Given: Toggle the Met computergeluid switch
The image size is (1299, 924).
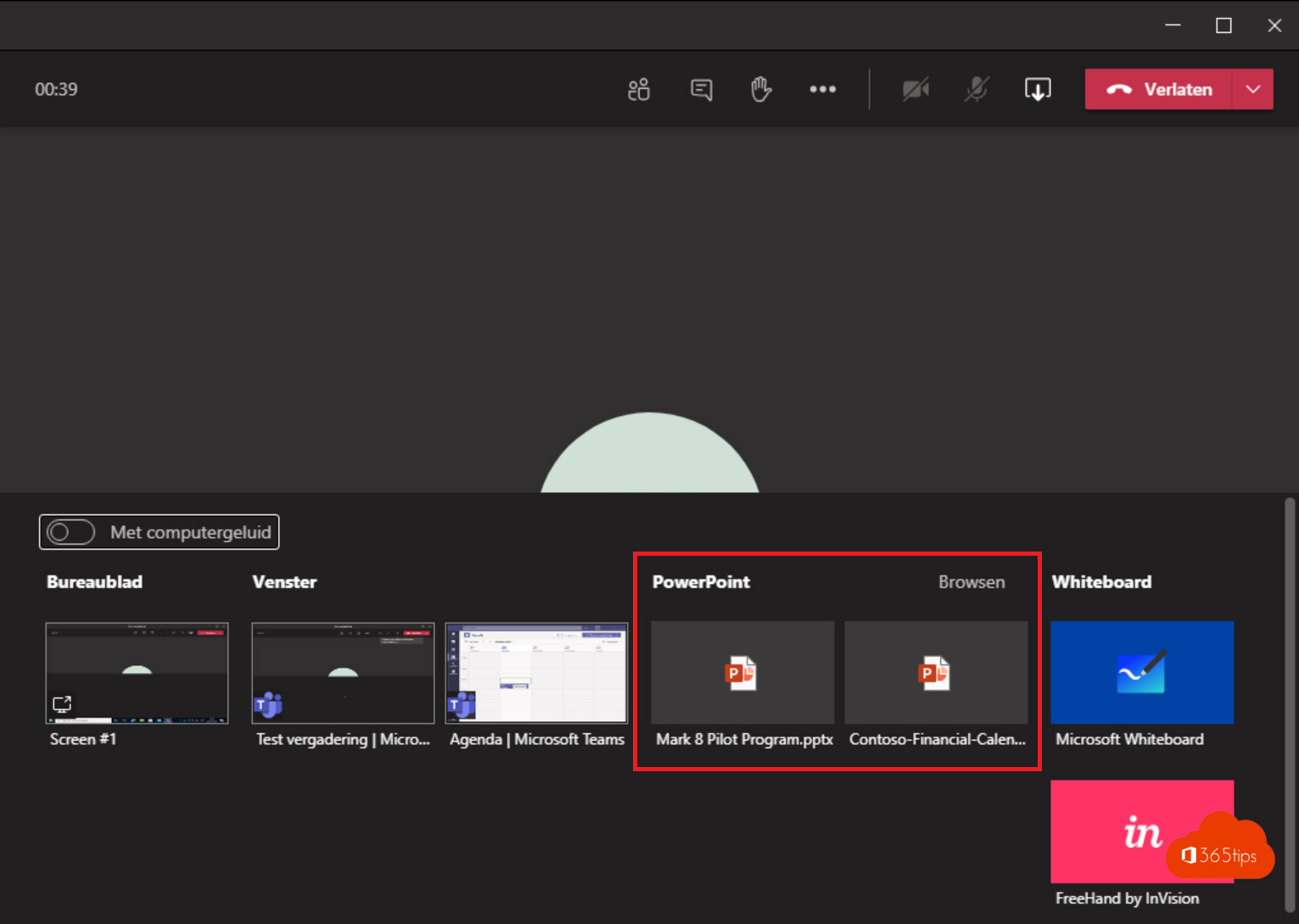Looking at the screenshot, I should 71,532.
